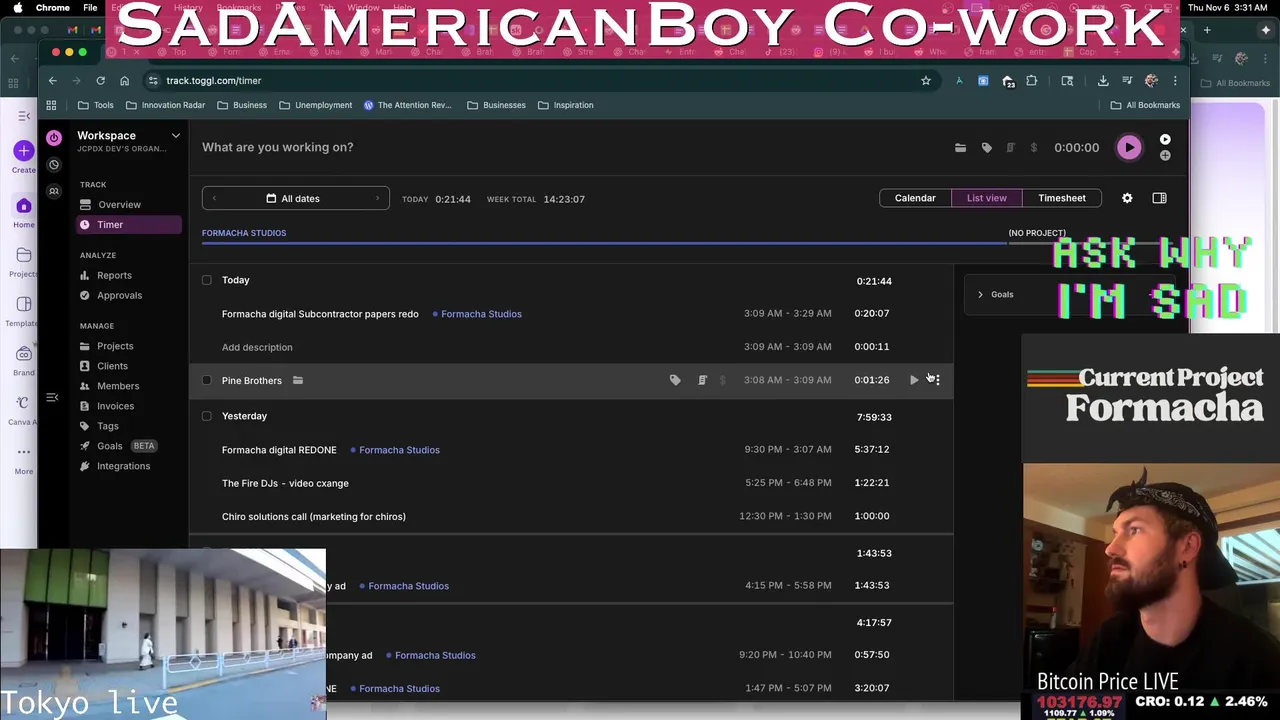Select a project via the top folder icon
This screenshot has width=1280, height=720.
960,148
